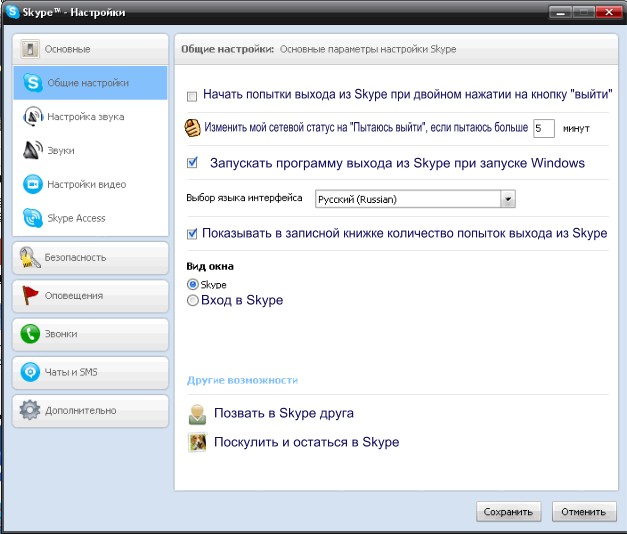Click Позвать в Skype друга link
Screen dimensions: 627x534
(284, 413)
